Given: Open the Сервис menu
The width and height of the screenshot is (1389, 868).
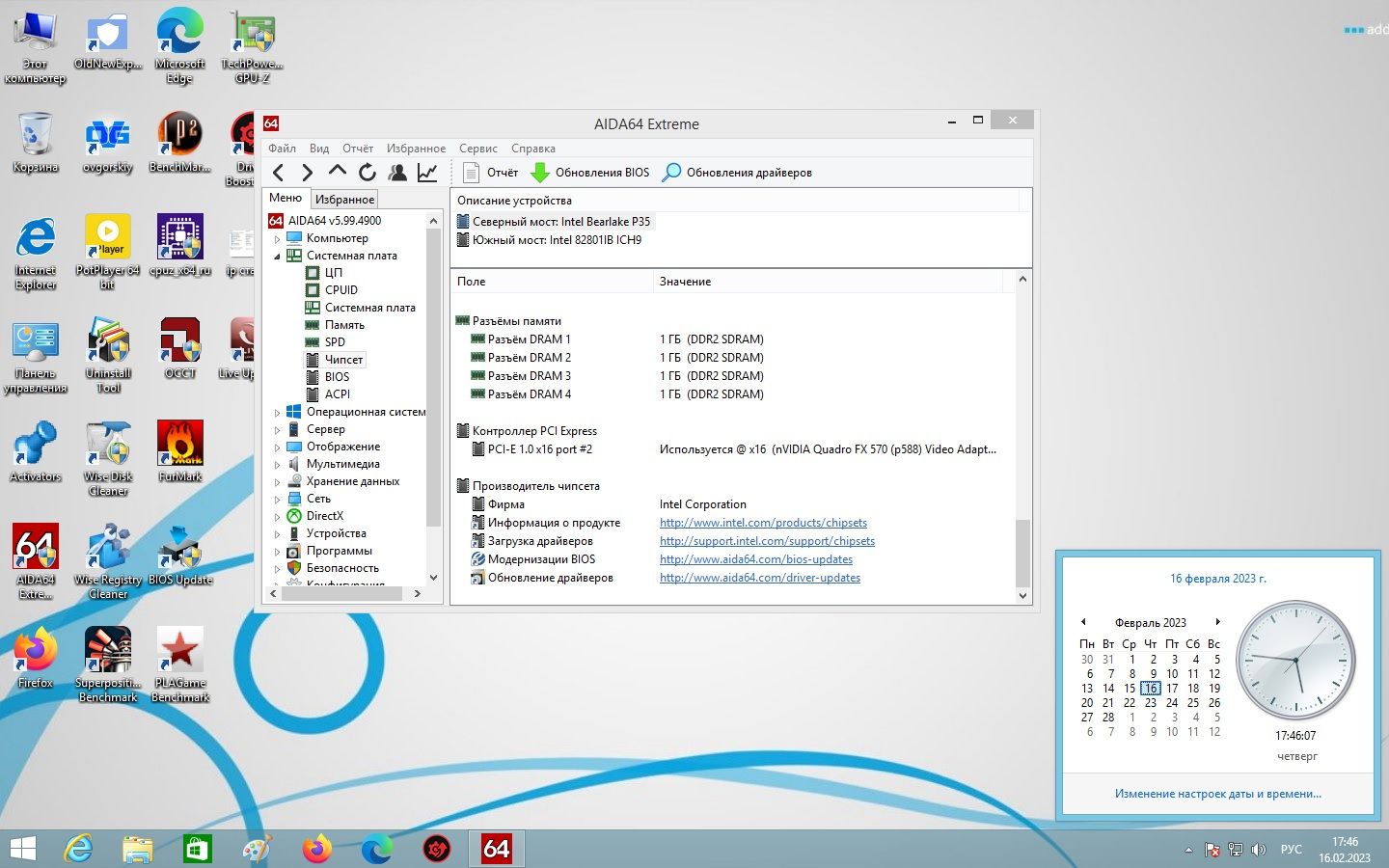Looking at the screenshot, I should (477, 149).
